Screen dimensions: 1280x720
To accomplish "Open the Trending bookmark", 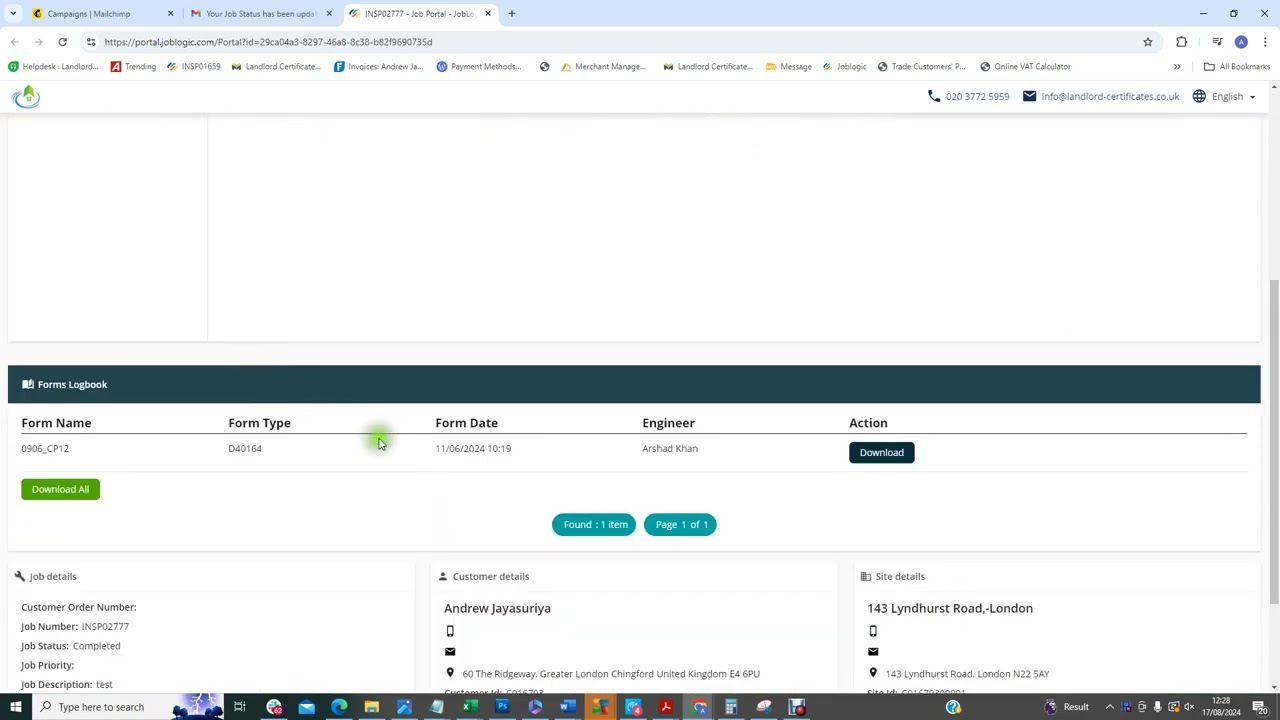I will click(x=133, y=66).
